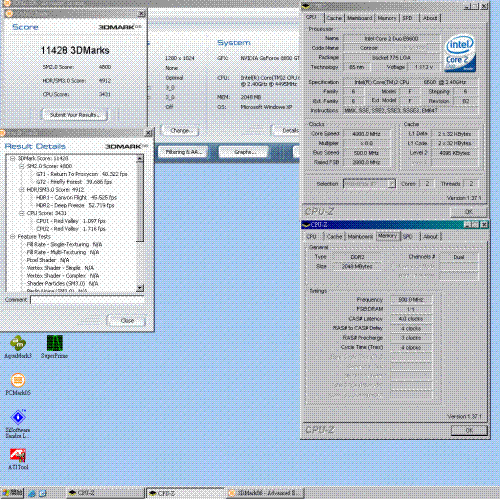Open the processor Selection dropdown in CPU-Z
Screen dimensions: 500x499
pos(392,184)
